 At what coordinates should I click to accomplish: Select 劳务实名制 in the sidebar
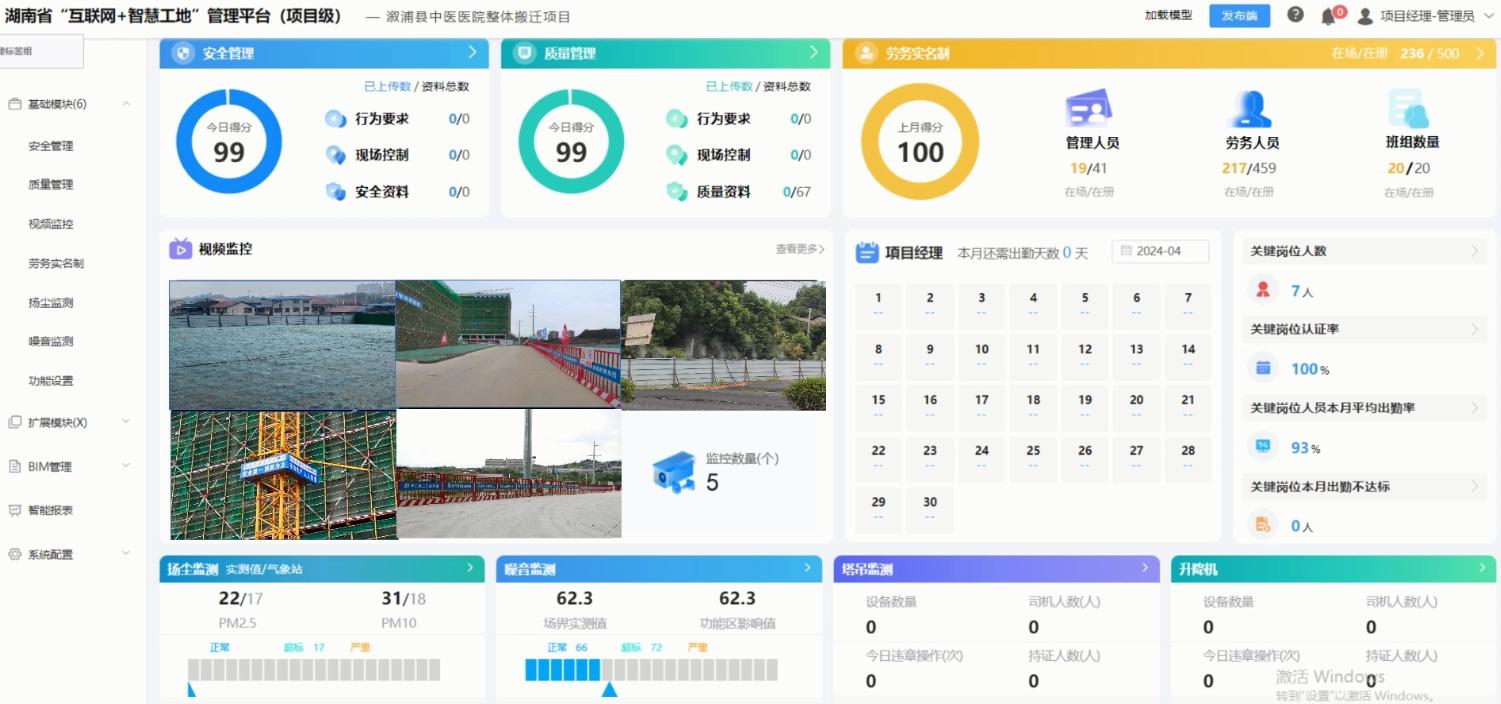[x=56, y=264]
